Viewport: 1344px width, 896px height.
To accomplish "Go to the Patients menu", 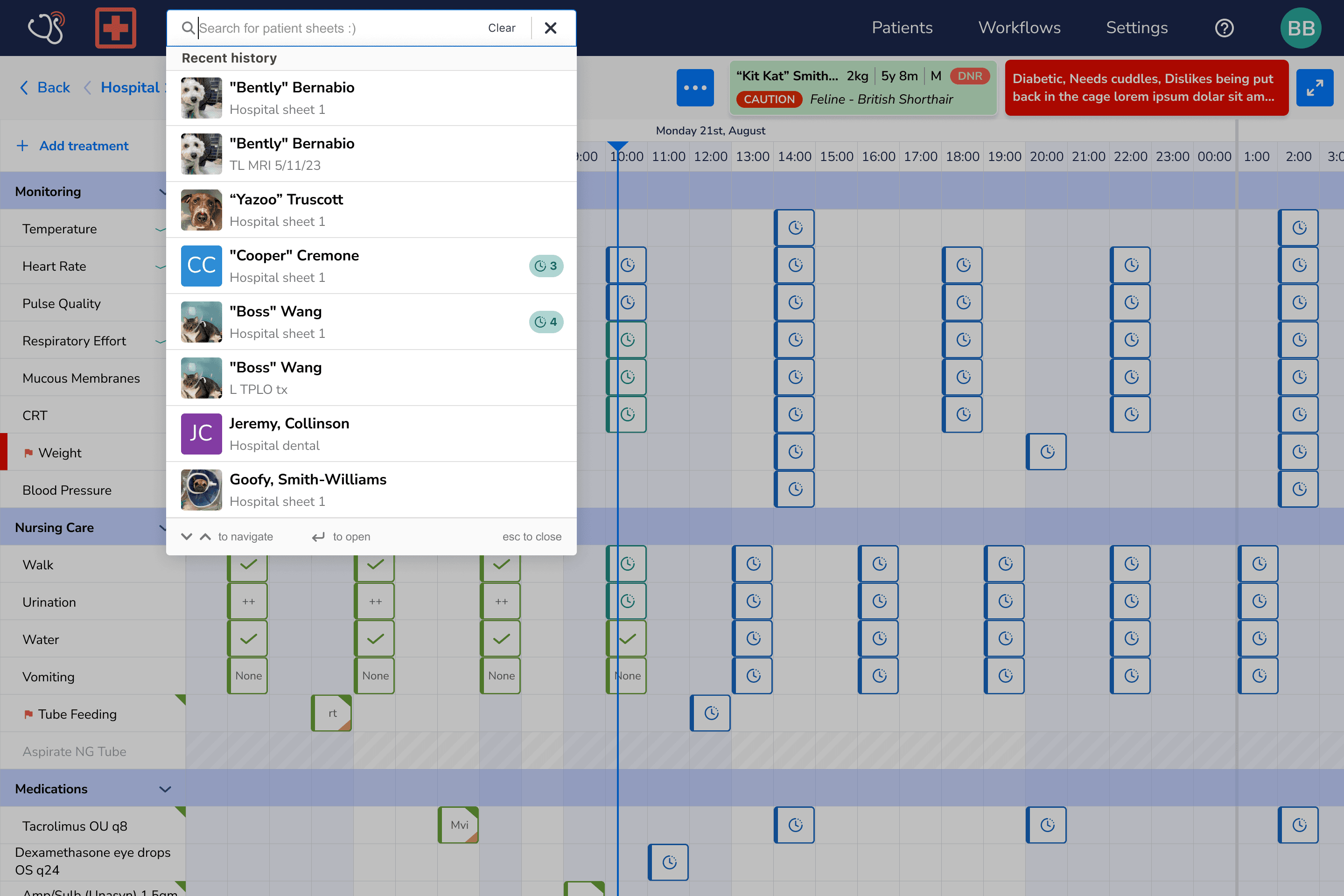I will [x=902, y=28].
